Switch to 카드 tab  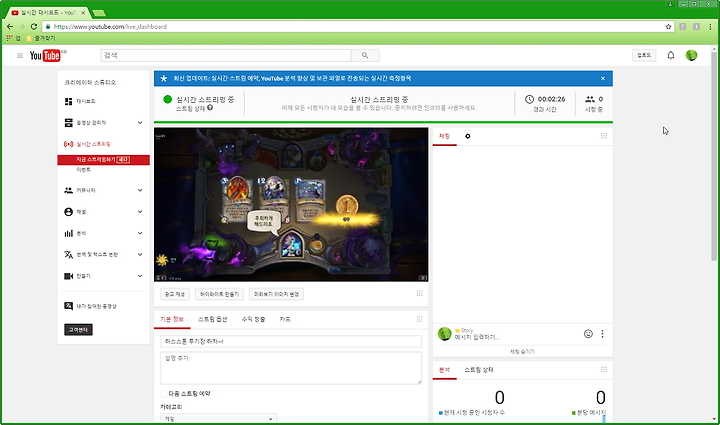tap(285, 319)
